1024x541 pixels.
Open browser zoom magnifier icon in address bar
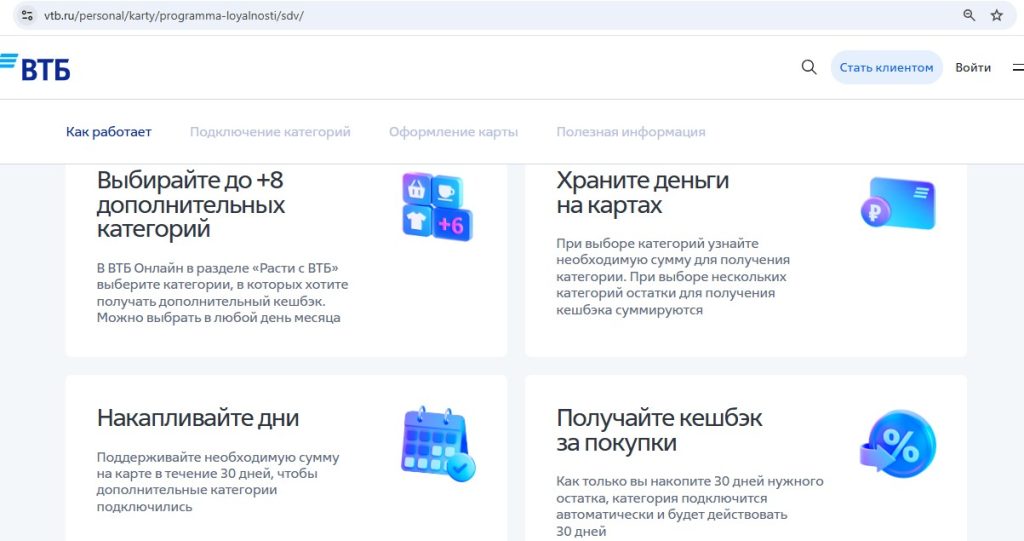(969, 15)
